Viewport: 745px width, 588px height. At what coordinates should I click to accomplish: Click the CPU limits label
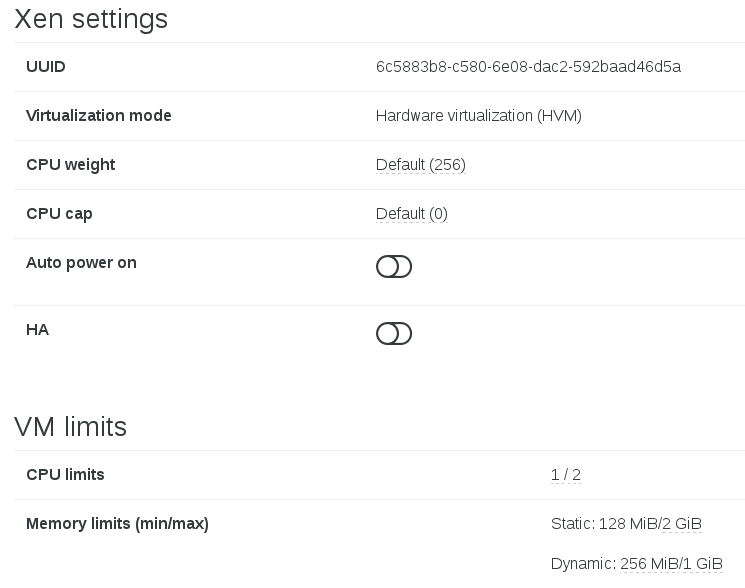65,474
